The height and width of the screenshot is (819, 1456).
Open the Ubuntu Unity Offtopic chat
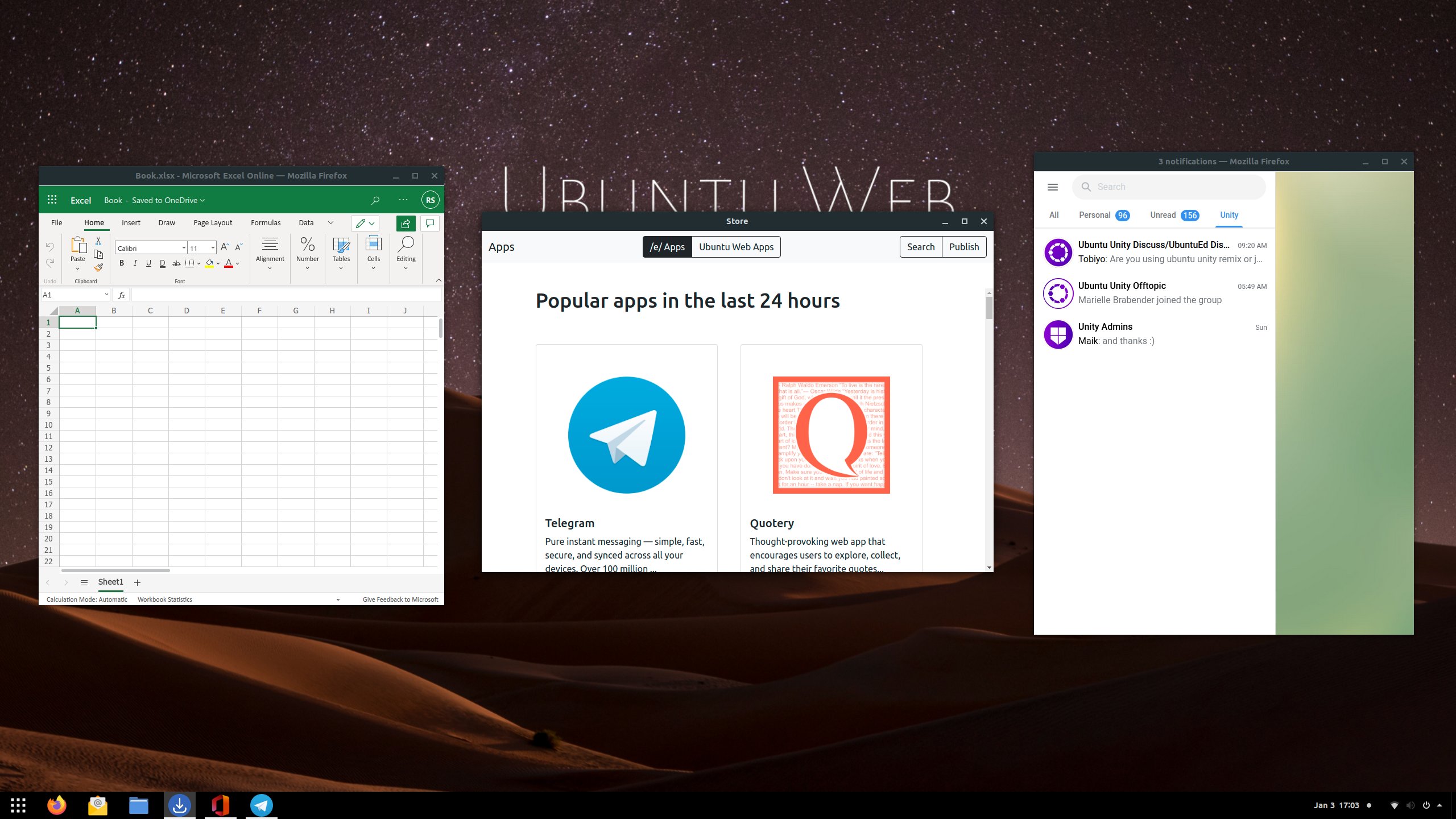1155,293
